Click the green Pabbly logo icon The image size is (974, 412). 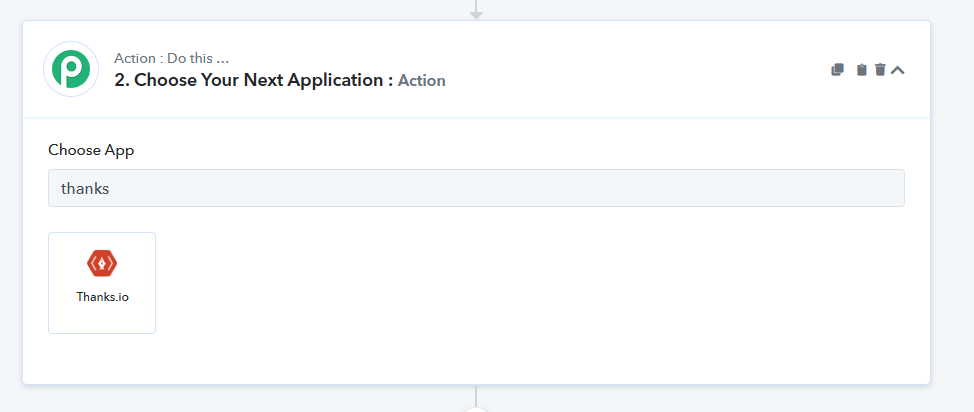[x=71, y=69]
